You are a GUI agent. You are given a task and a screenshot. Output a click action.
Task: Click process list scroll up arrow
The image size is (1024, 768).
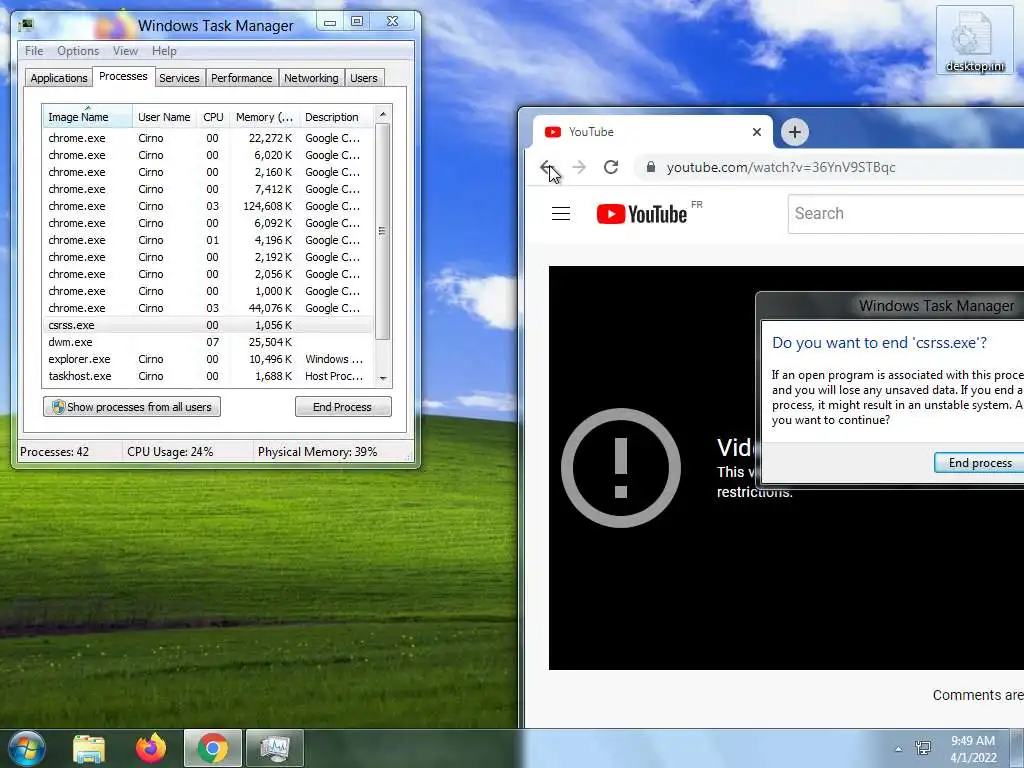pyautogui.click(x=383, y=114)
